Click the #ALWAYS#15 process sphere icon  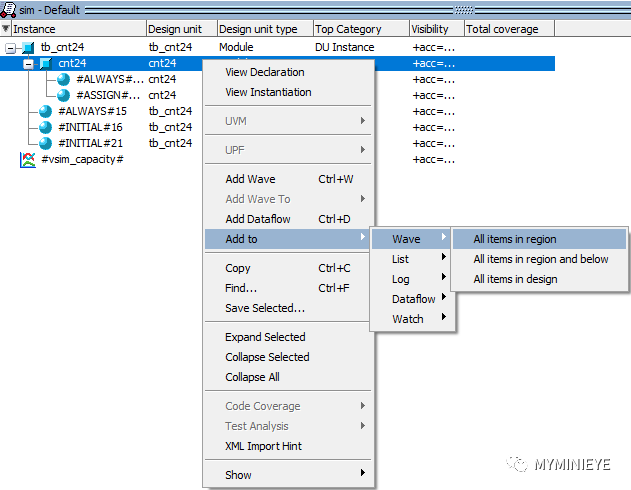46,111
